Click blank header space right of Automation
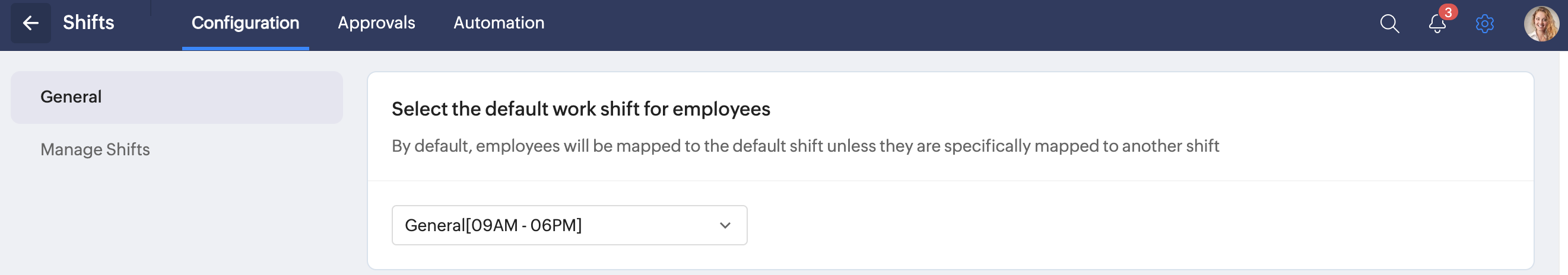Screen dimensions: 1568x275 (913, 24)
